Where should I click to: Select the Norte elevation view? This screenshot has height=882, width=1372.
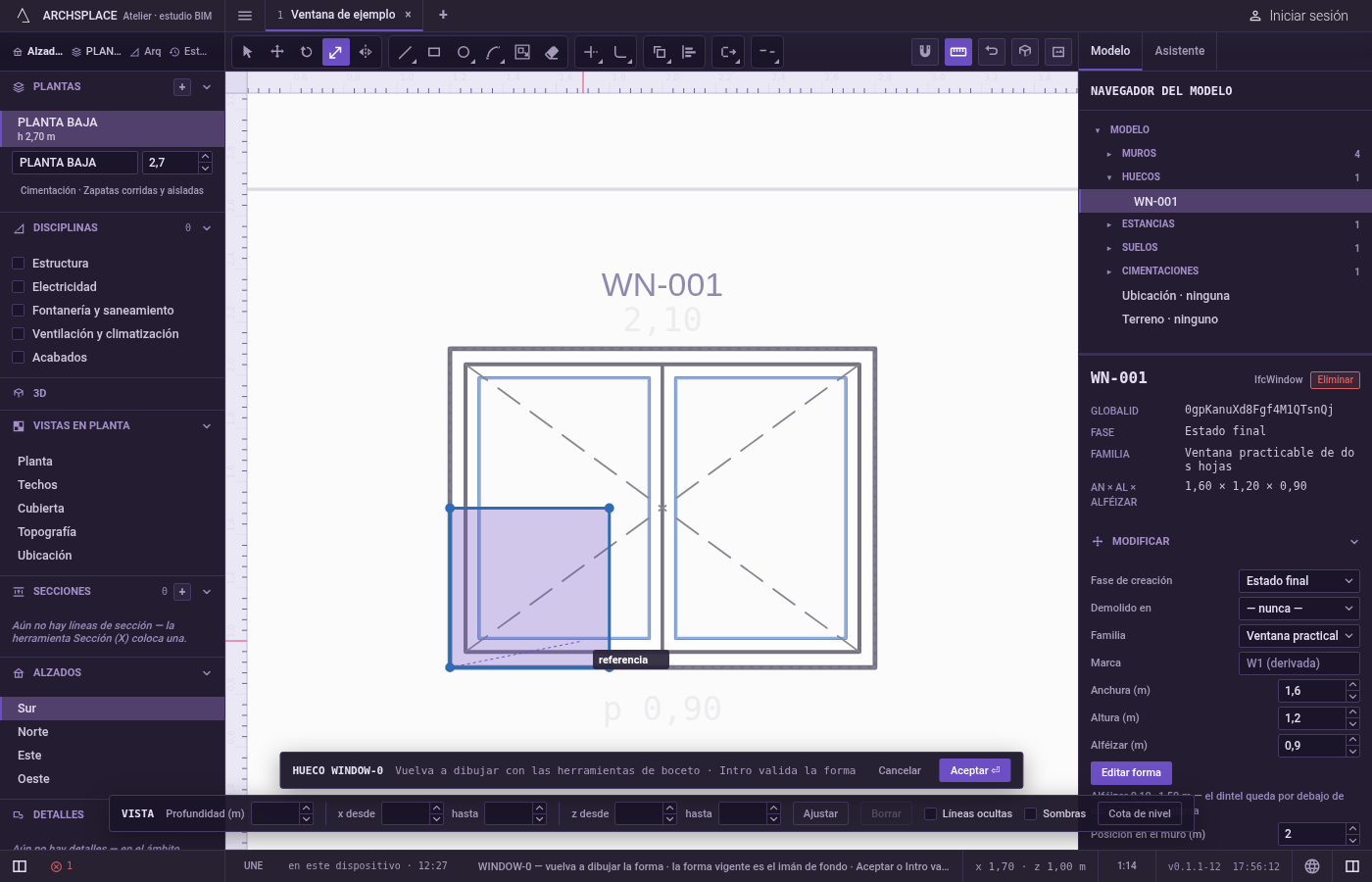tap(112, 732)
